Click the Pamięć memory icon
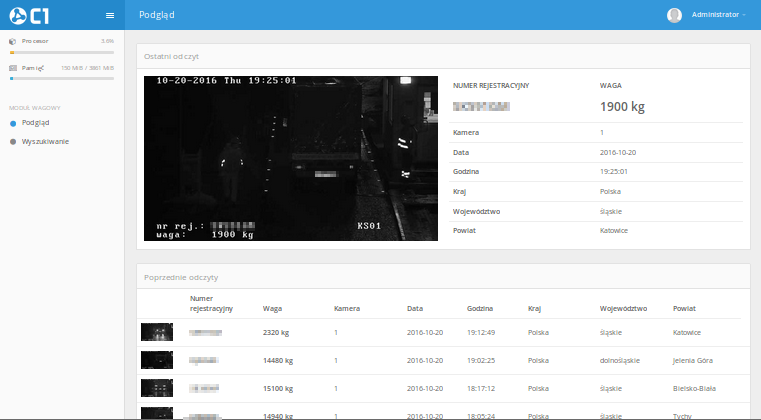 tap(13, 68)
